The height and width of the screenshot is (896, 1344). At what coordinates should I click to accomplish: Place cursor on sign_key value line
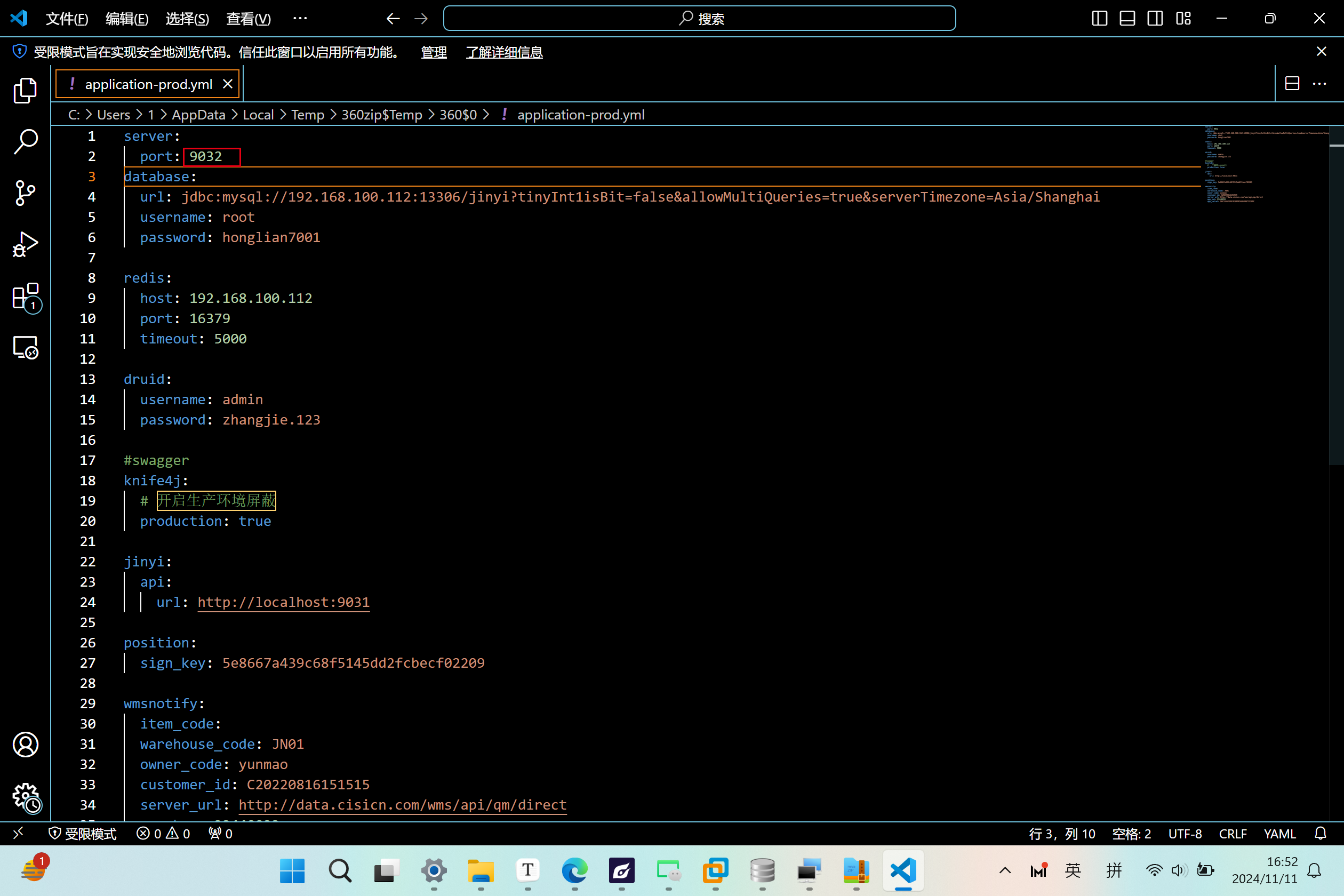(x=312, y=663)
